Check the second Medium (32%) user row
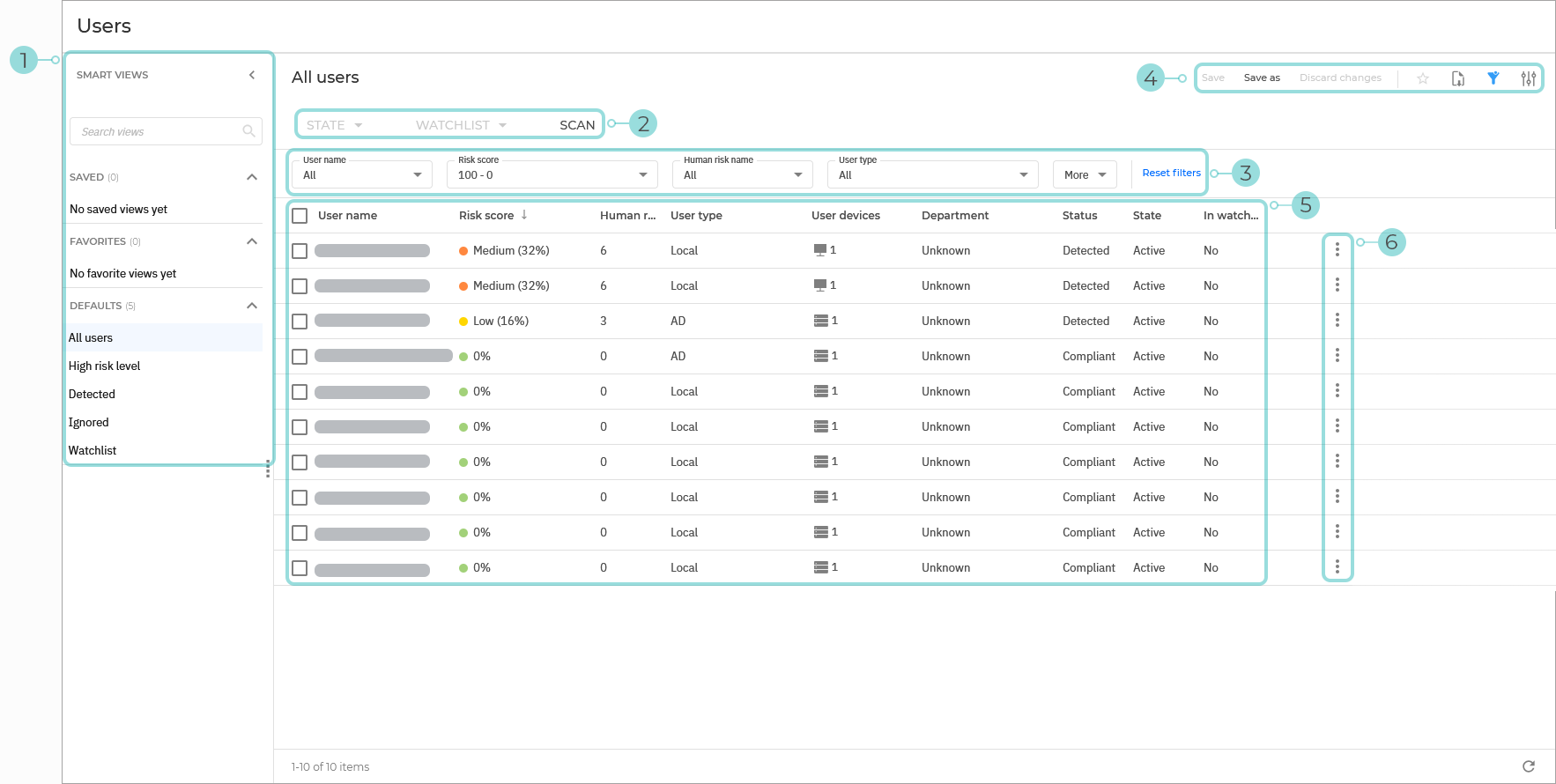The image size is (1556, 784). [x=300, y=286]
